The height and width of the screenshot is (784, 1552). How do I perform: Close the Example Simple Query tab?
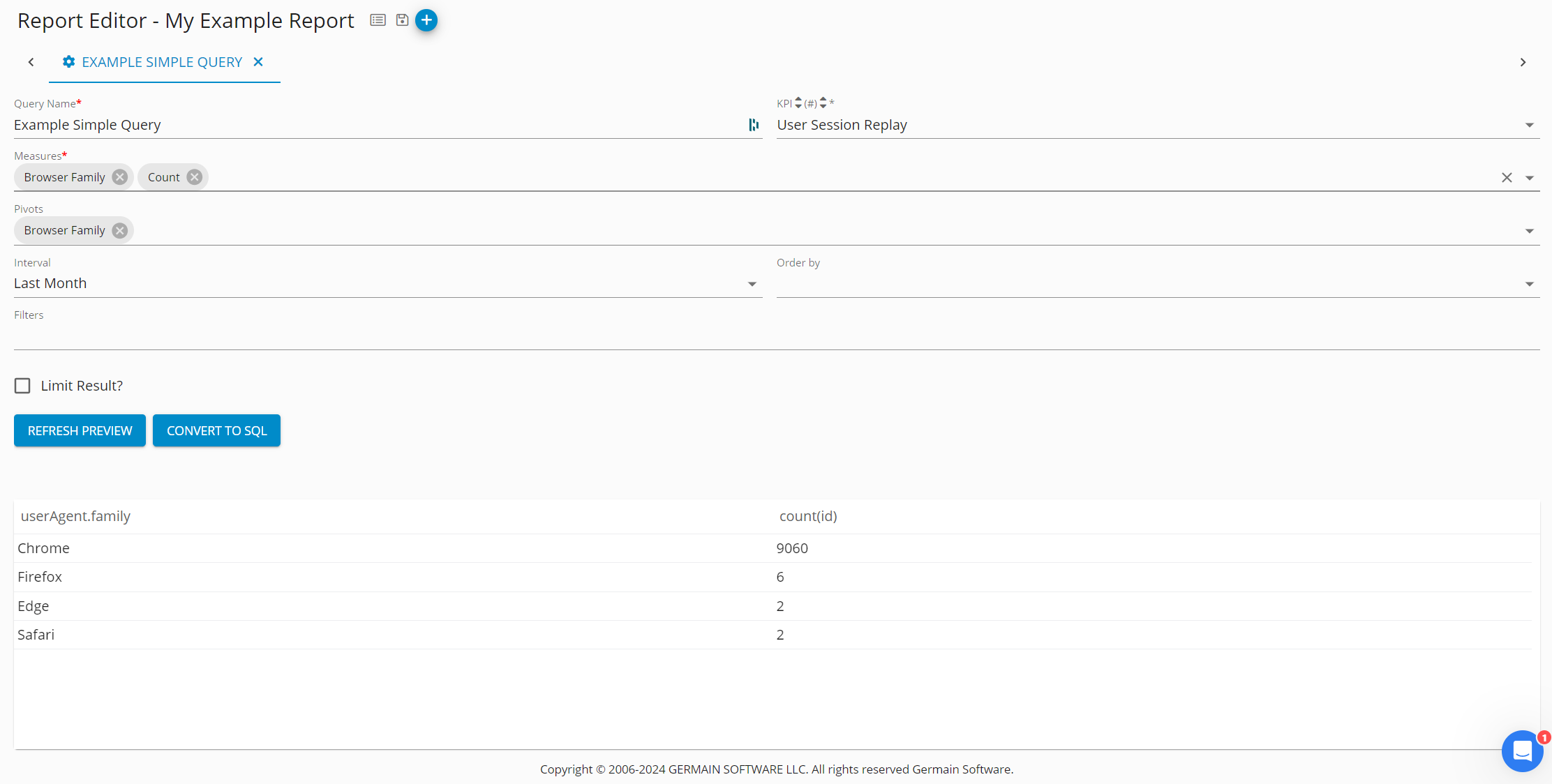coord(258,62)
